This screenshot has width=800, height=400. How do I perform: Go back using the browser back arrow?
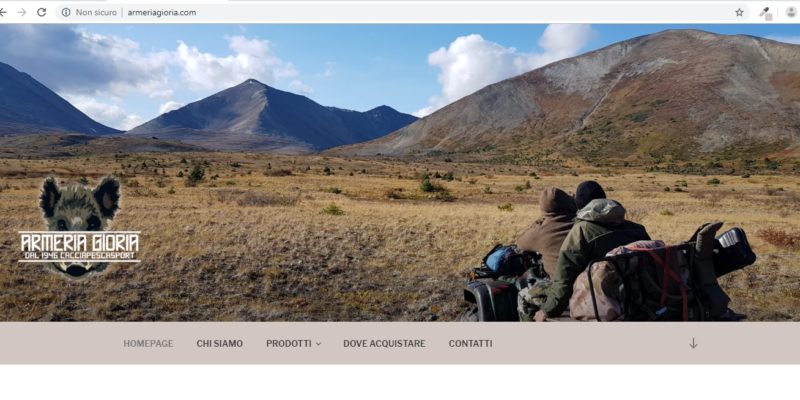click(3, 12)
